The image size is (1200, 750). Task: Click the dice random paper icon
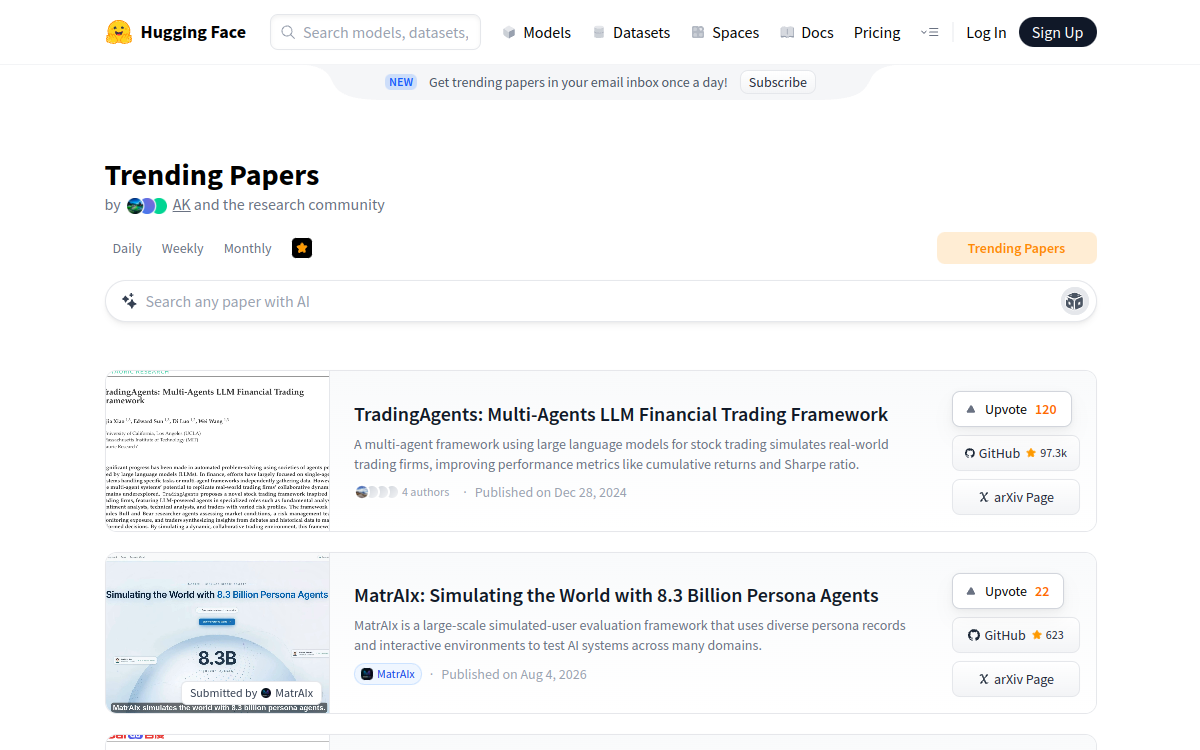click(x=1074, y=301)
